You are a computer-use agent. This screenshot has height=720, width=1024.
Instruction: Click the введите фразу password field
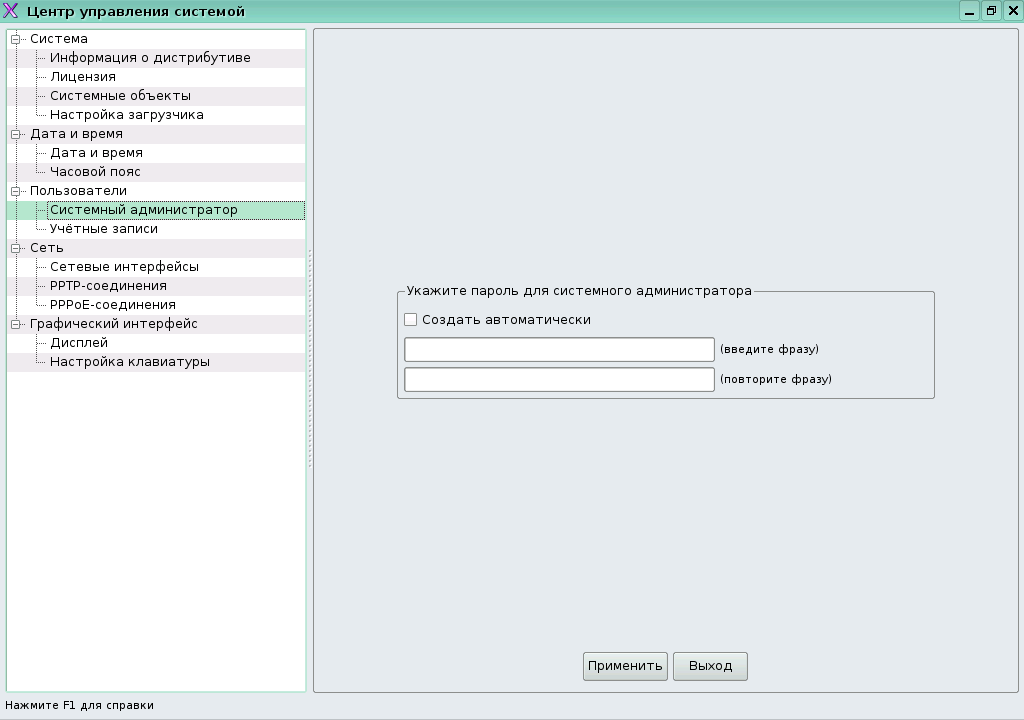click(559, 349)
